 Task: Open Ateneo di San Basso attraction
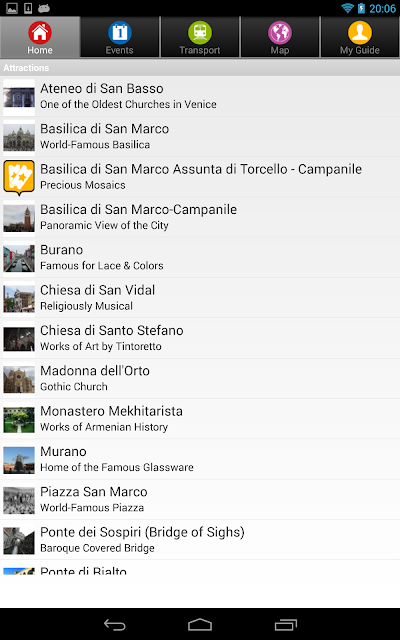pyautogui.click(x=200, y=96)
